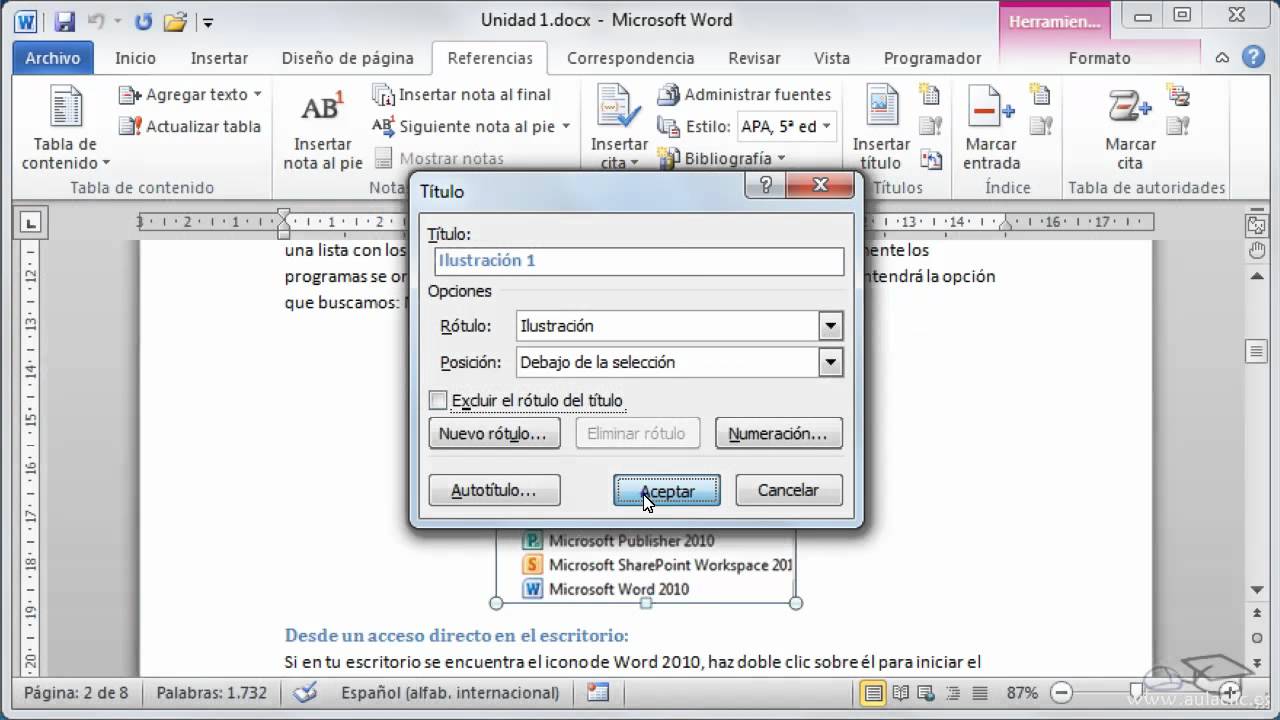Click the zoom slider handle

(1134, 692)
